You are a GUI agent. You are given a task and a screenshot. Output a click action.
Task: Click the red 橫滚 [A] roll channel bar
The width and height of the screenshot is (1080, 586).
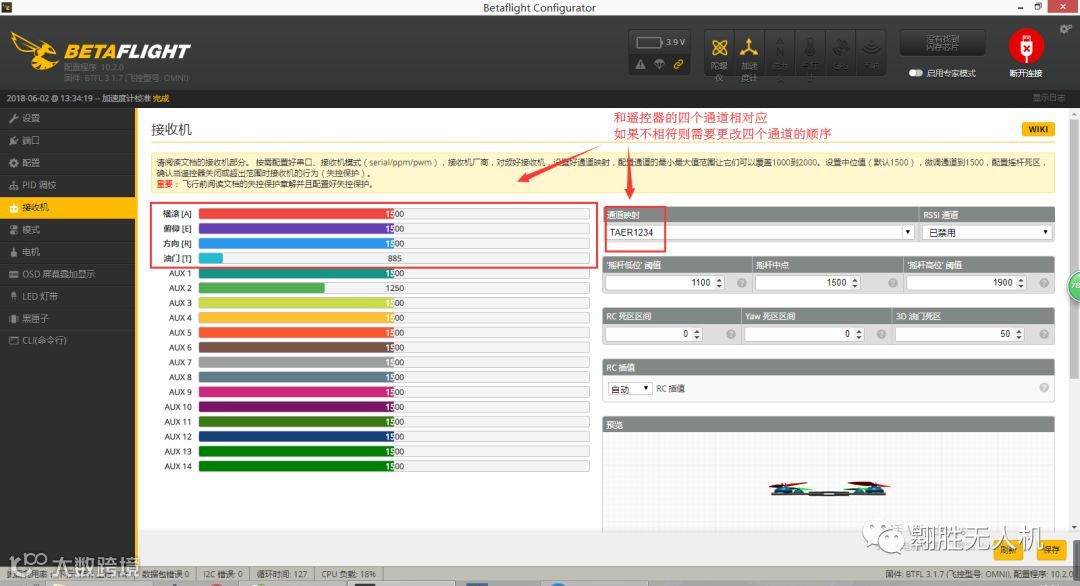click(x=394, y=214)
